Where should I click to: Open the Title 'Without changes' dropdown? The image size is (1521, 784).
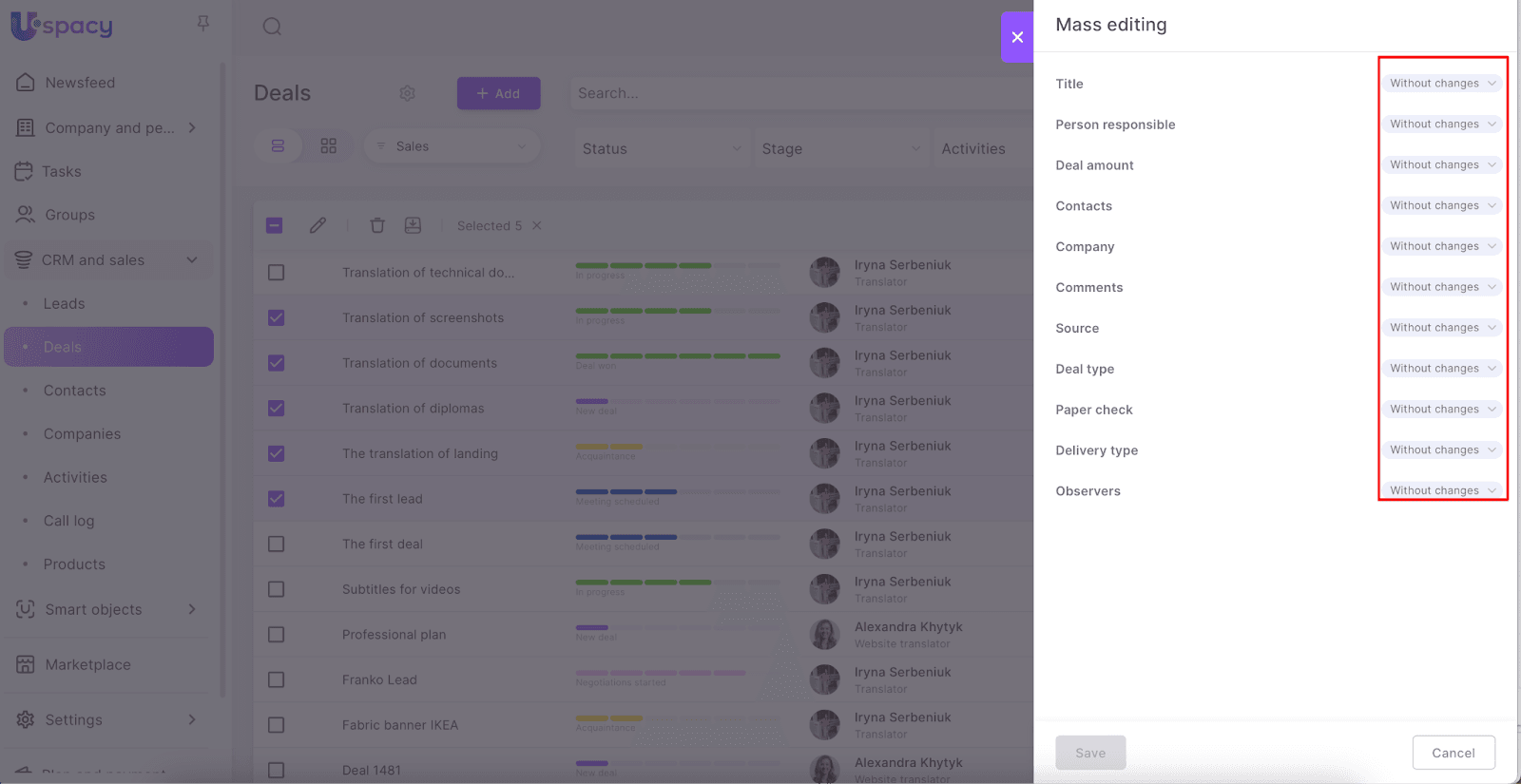[1441, 84]
